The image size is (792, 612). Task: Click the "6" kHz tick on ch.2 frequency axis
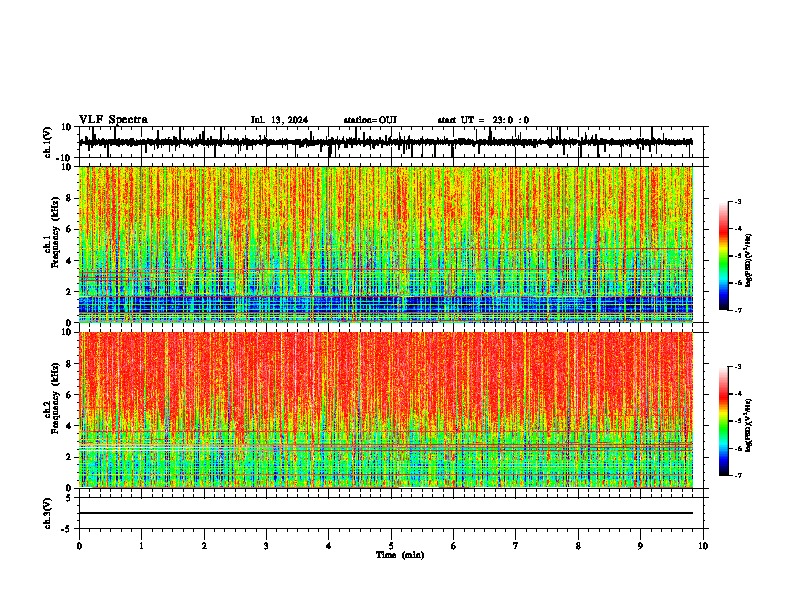70,395
